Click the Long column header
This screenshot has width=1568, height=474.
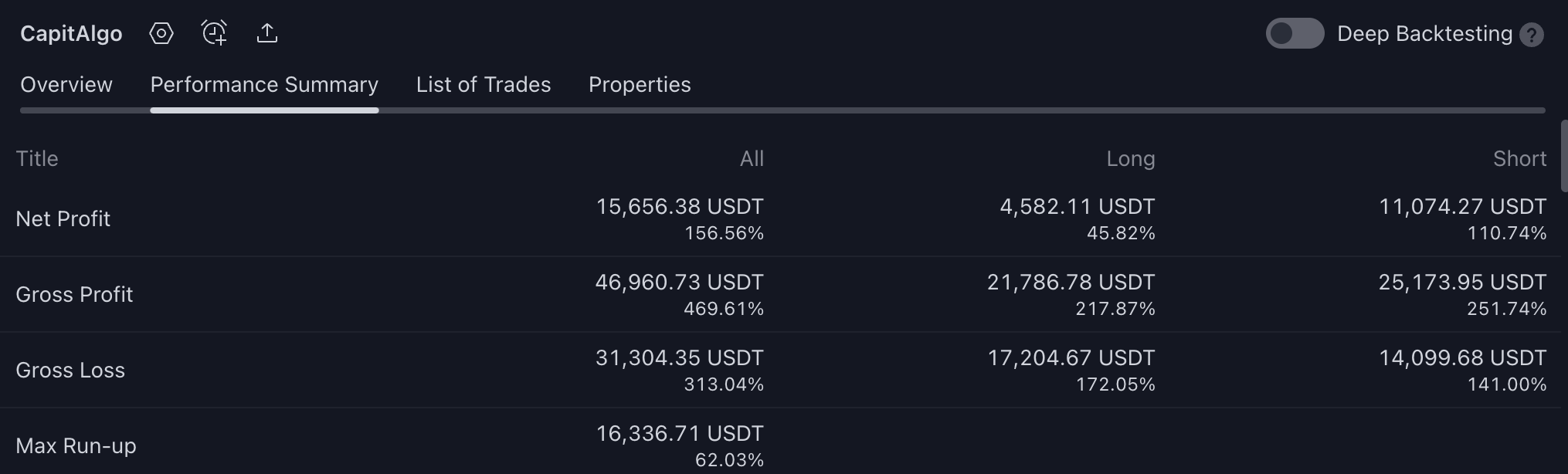click(1131, 158)
